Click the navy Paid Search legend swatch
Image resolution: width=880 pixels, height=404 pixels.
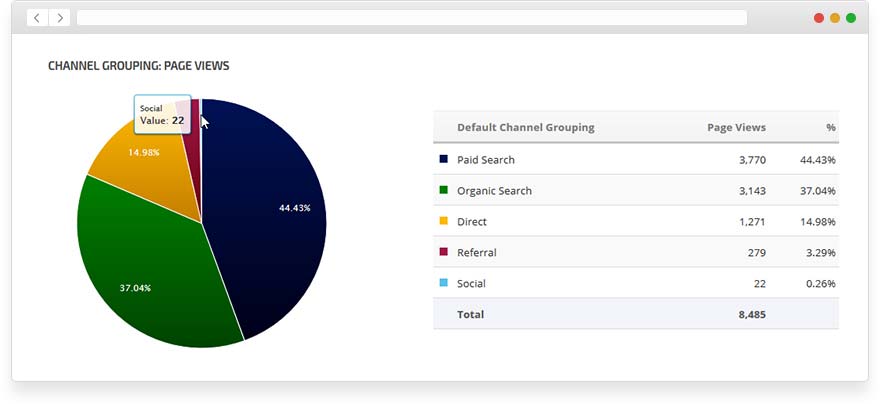pos(443,159)
